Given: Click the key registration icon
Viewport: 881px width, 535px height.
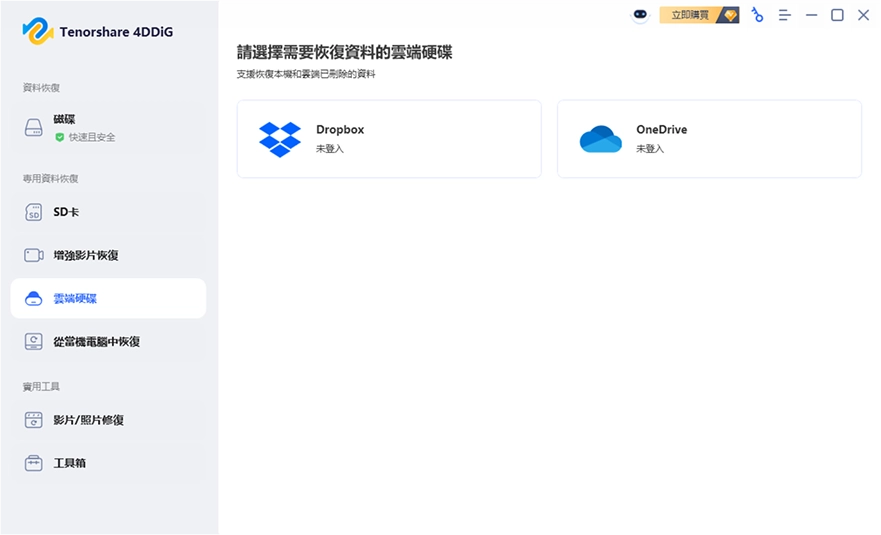Looking at the screenshot, I should click(x=757, y=15).
